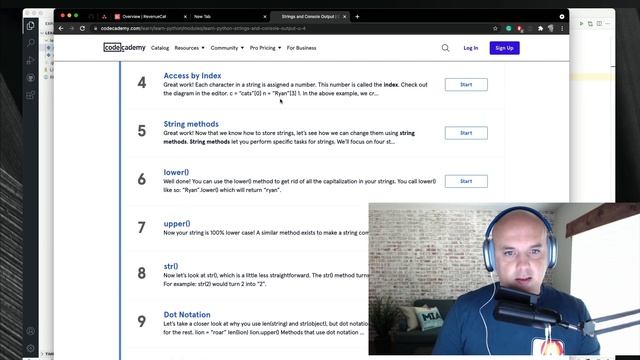This screenshot has height=360, width=640.
Task: Click the Log In link
Action: 471,48
